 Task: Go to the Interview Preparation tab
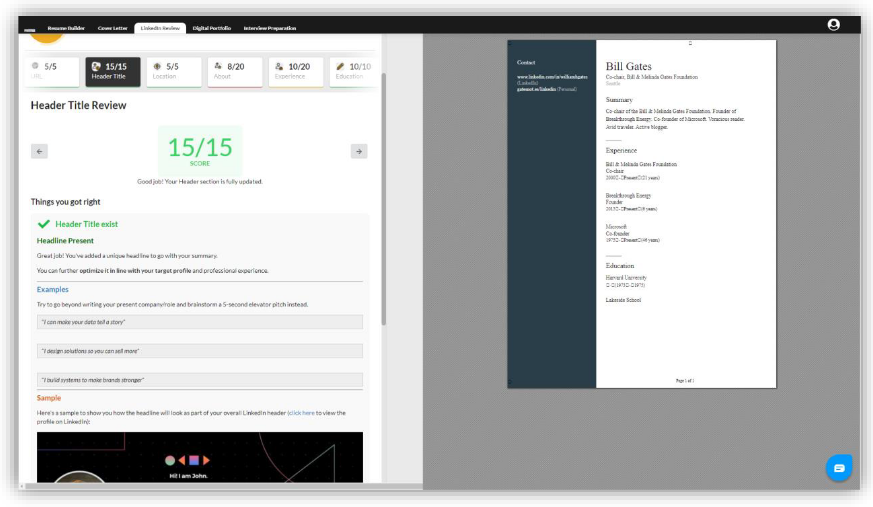(269, 28)
